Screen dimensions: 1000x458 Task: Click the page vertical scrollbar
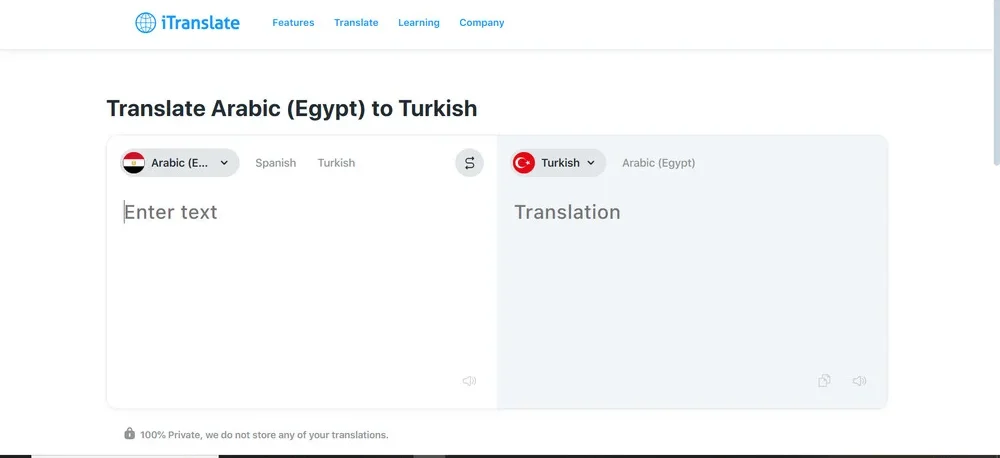pos(996,83)
